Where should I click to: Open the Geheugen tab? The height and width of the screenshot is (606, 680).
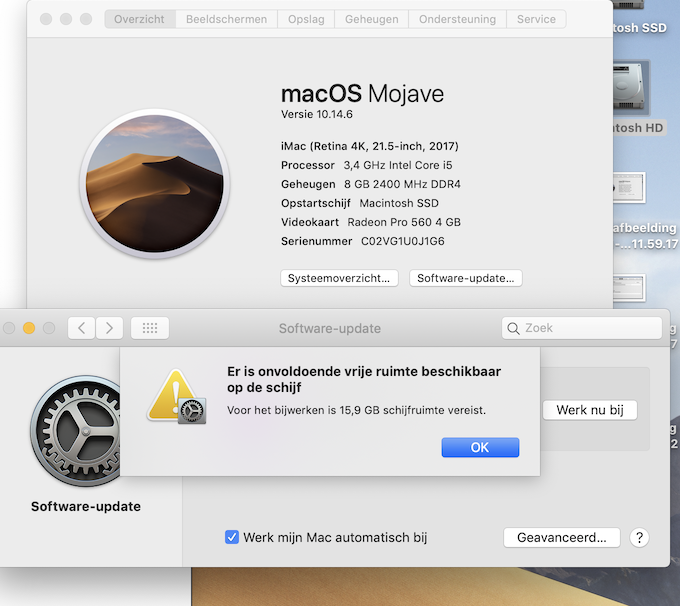coord(372,19)
